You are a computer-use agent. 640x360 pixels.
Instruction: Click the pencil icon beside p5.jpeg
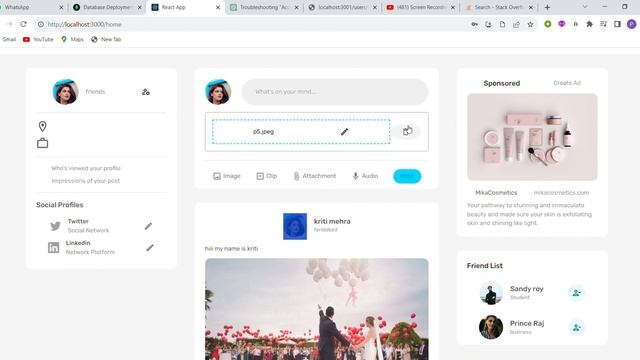344,131
